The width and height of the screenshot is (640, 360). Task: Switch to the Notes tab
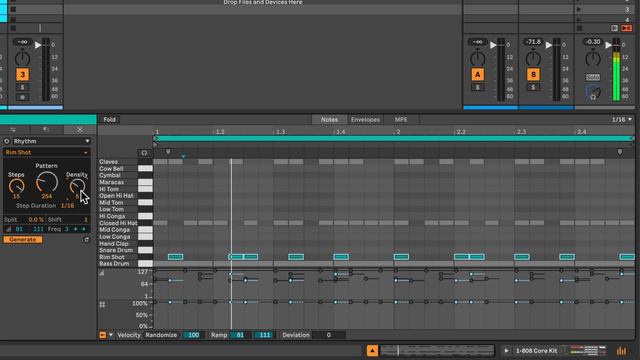[x=329, y=120]
